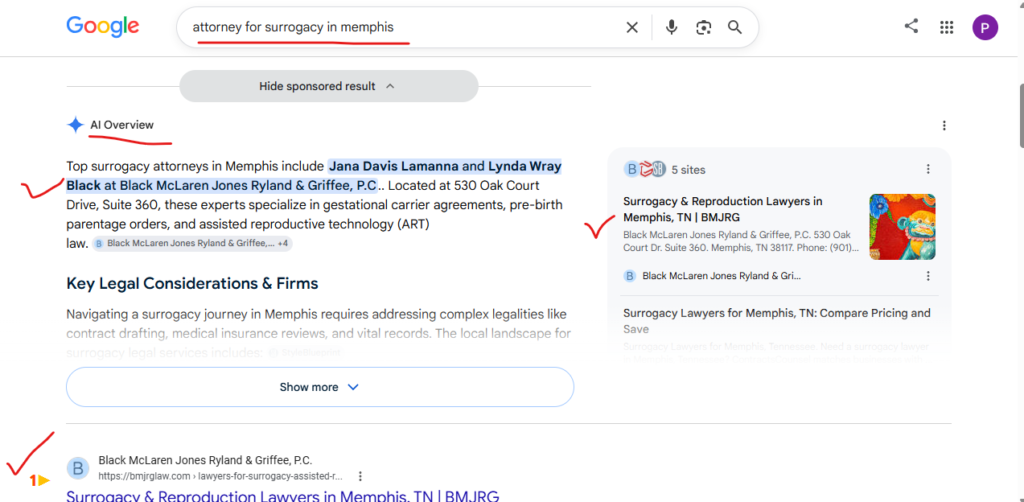This screenshot has width=1024, height=502.
Task: Open the Google apps grid
Action: 946,27
